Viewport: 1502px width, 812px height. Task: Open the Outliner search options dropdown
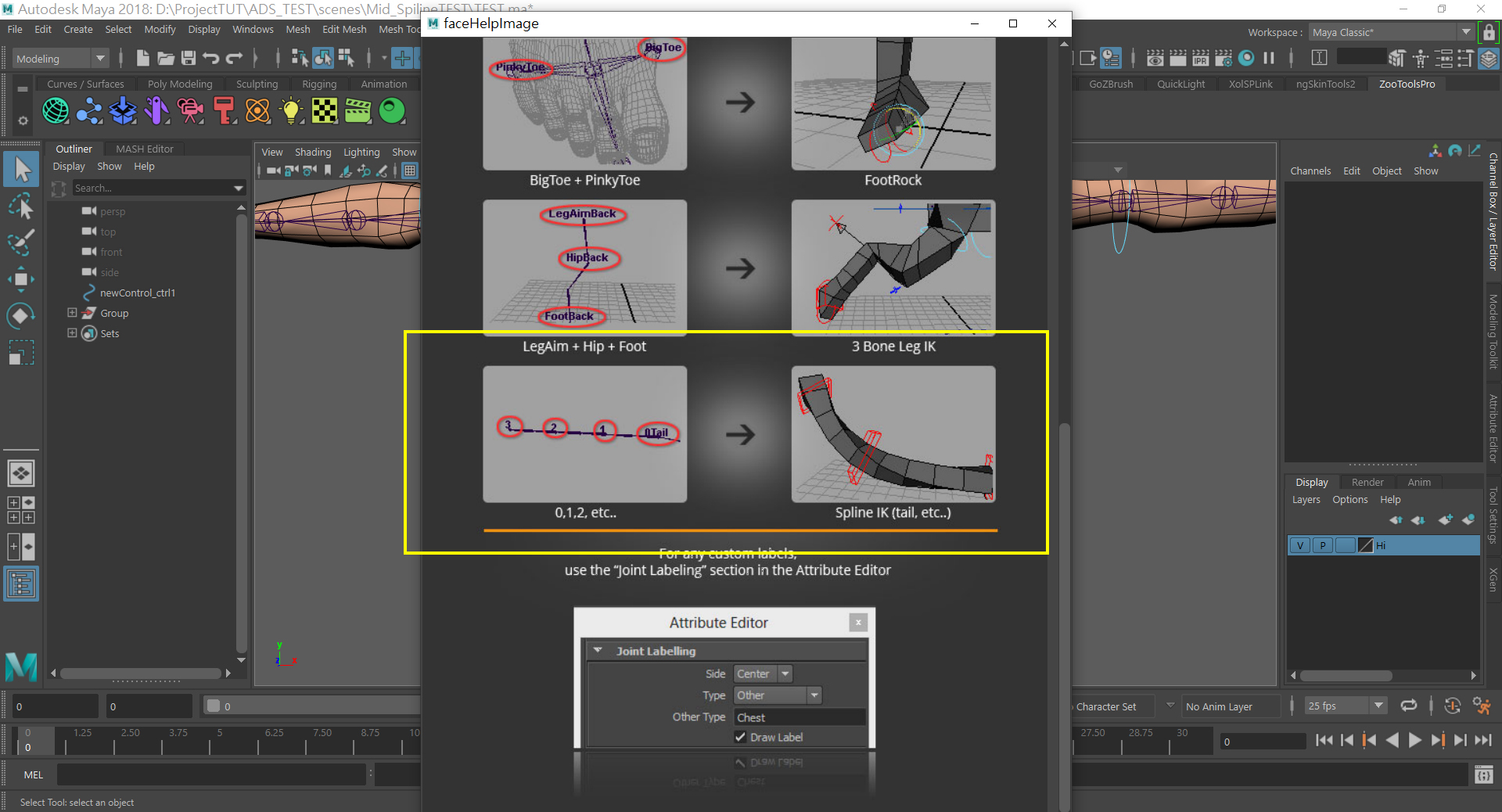238,188
